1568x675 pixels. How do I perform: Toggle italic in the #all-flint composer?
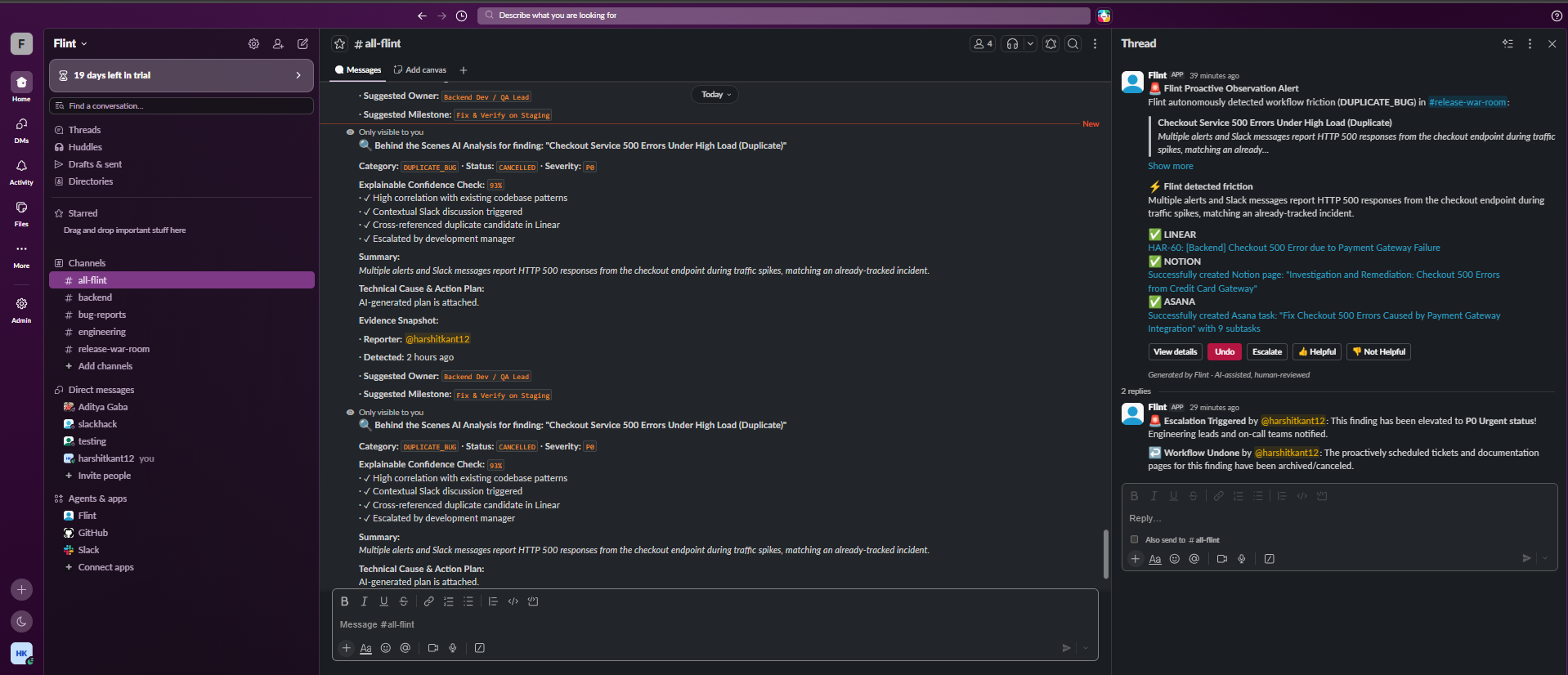tap(365, 601)
